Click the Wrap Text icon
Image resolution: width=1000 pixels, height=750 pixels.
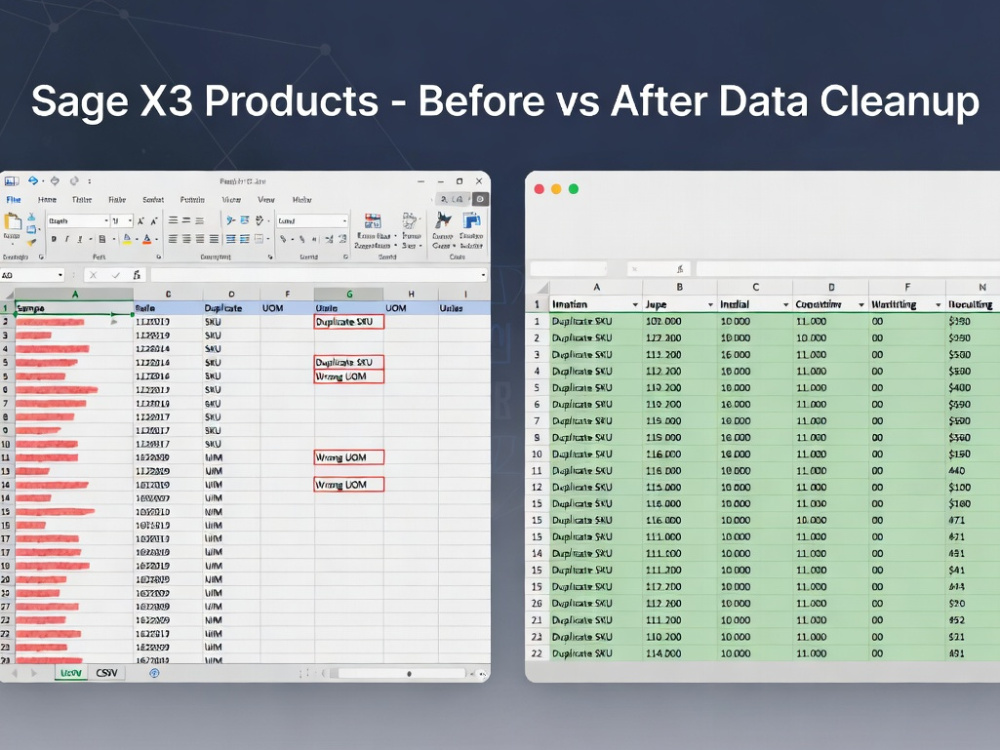point(245,220)
